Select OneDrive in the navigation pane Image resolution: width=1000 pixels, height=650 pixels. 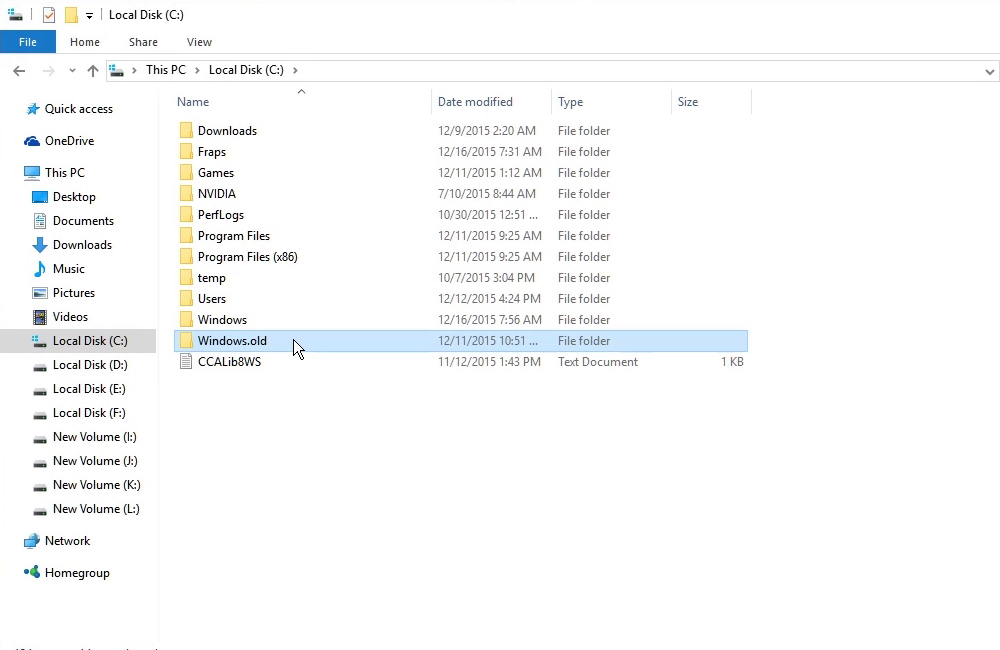click(70, 141)
